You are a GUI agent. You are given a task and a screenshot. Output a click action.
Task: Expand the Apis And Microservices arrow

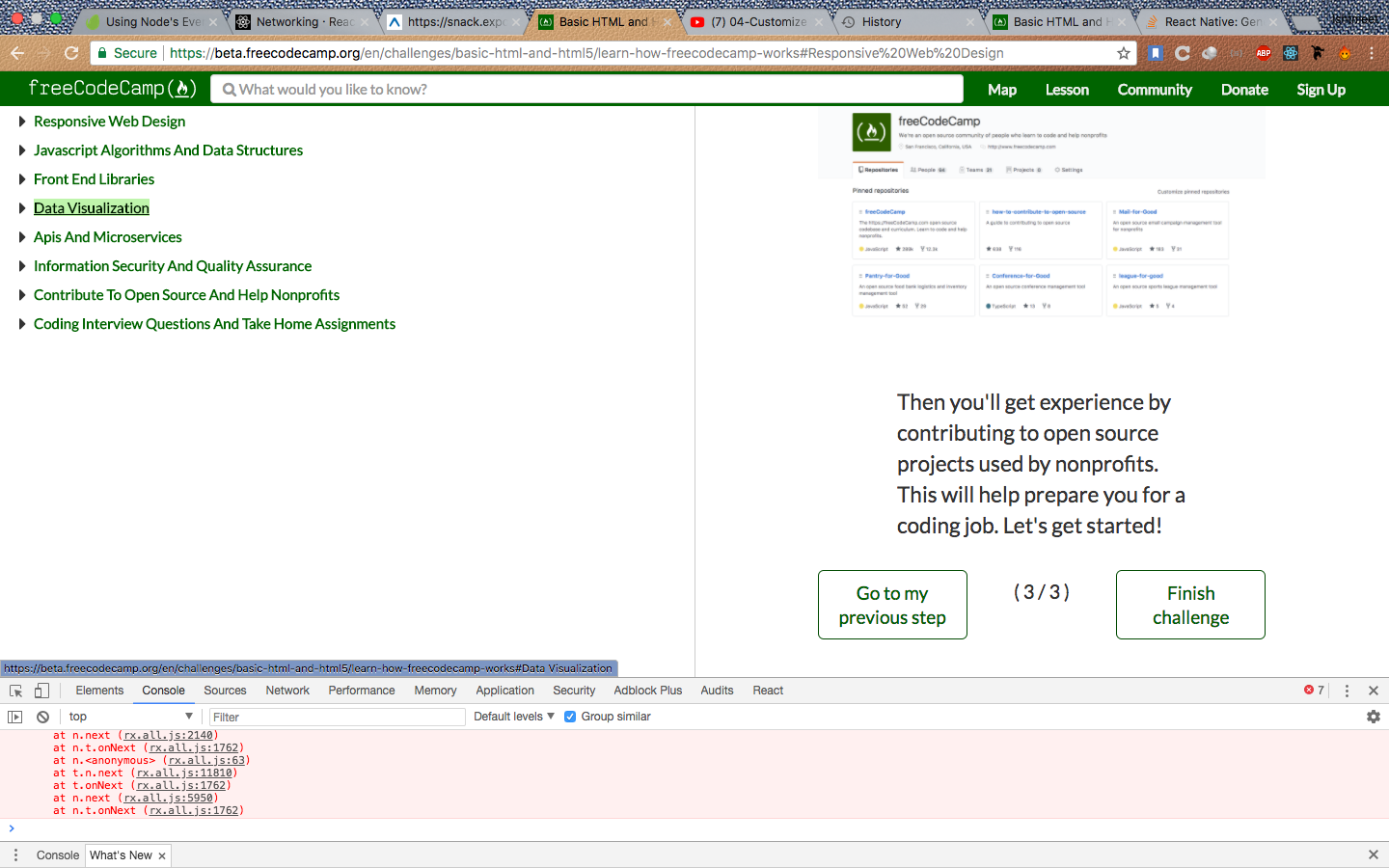(x=22, y=237)
